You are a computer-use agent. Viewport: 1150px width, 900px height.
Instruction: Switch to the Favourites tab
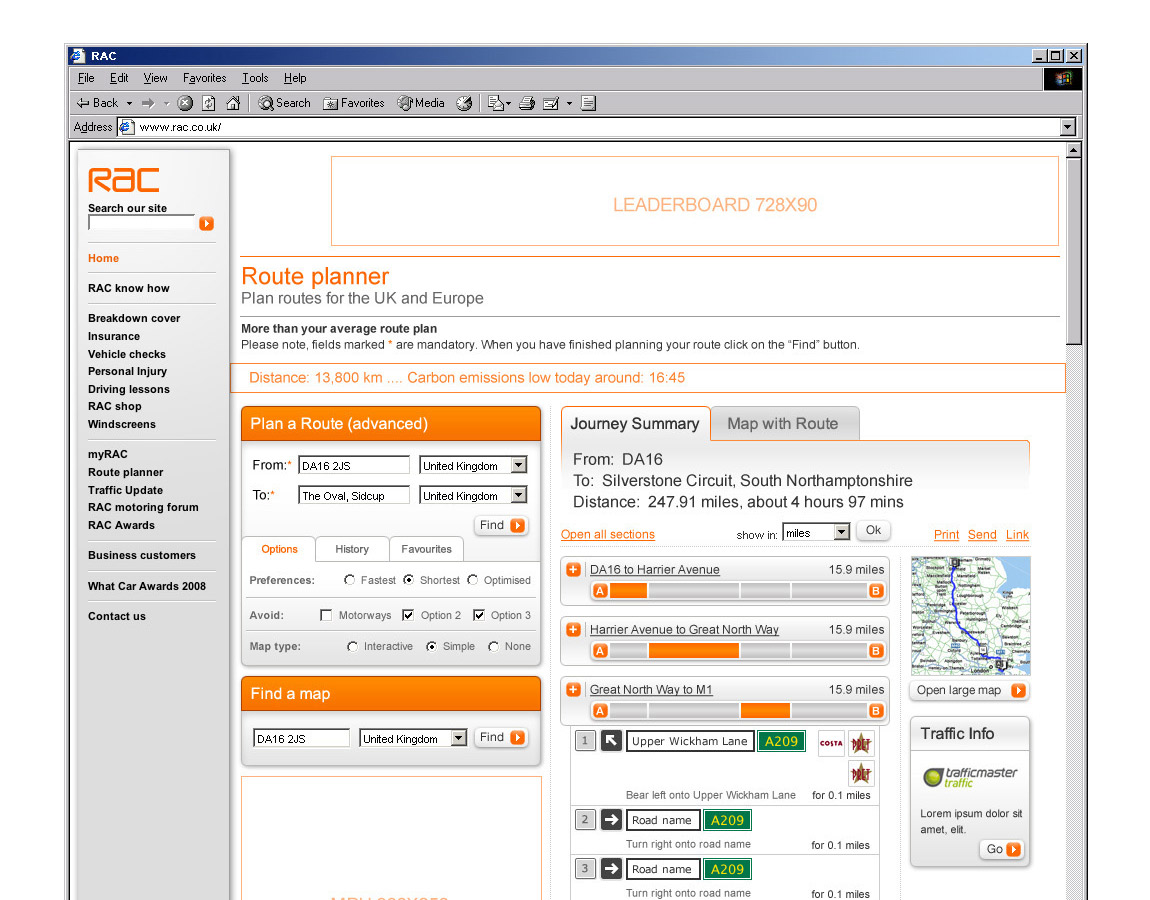pyautogui.click(x=427, y=549)
